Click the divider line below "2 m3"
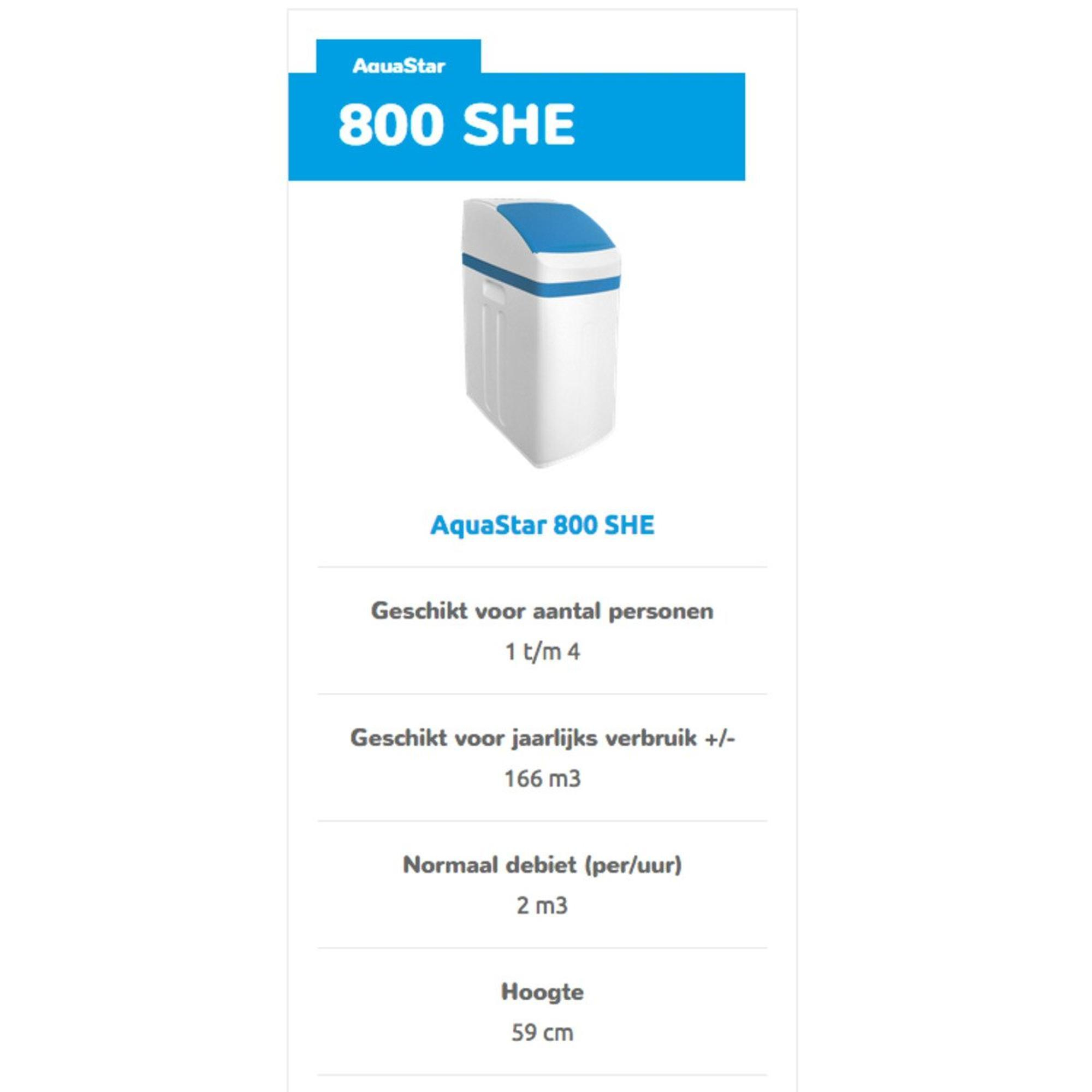Image resolution: width=1092 pixels, height=1092 pixels. point(542,948)
